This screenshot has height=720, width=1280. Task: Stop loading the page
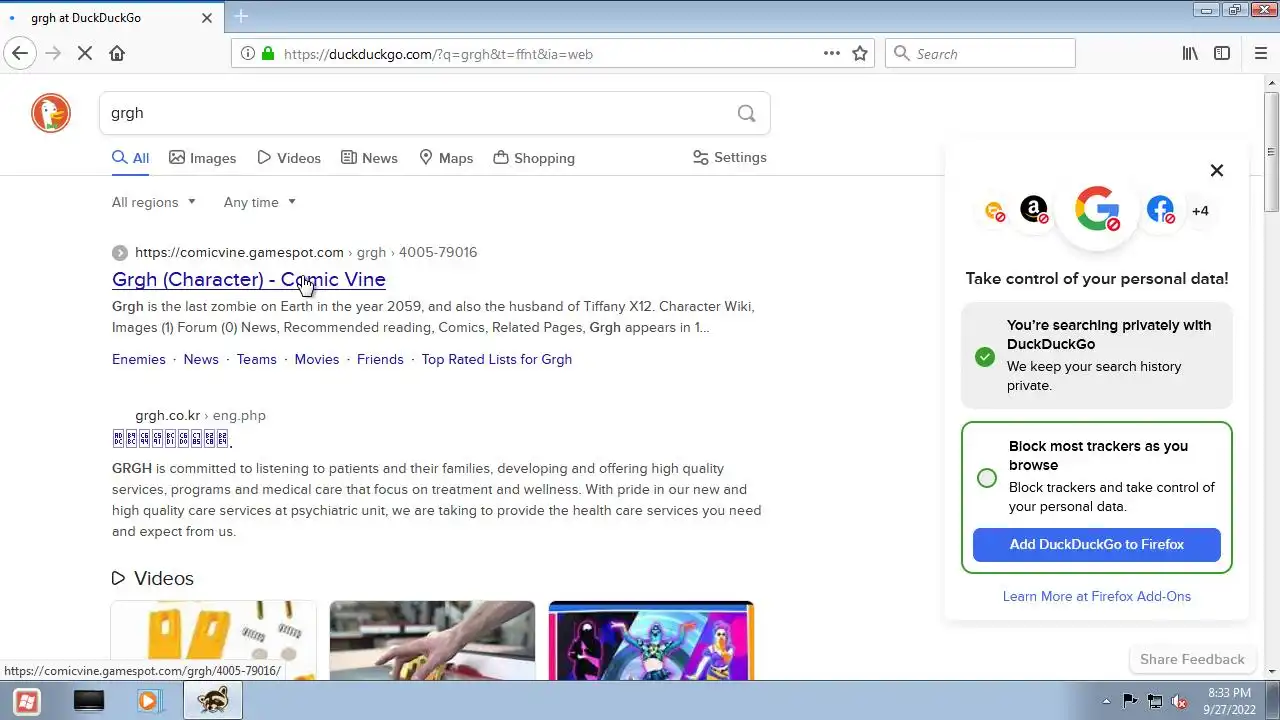pyautogui.click(x=85, y=53)
